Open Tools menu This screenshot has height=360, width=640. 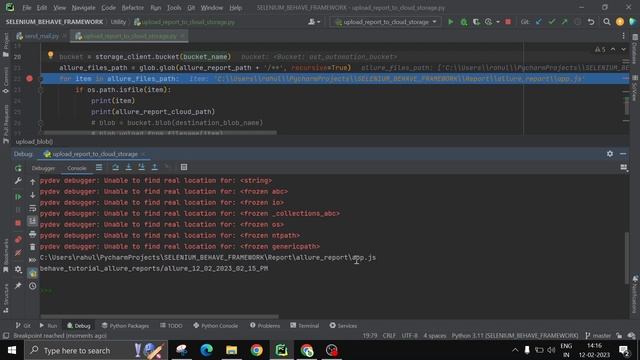click(174, 8)
